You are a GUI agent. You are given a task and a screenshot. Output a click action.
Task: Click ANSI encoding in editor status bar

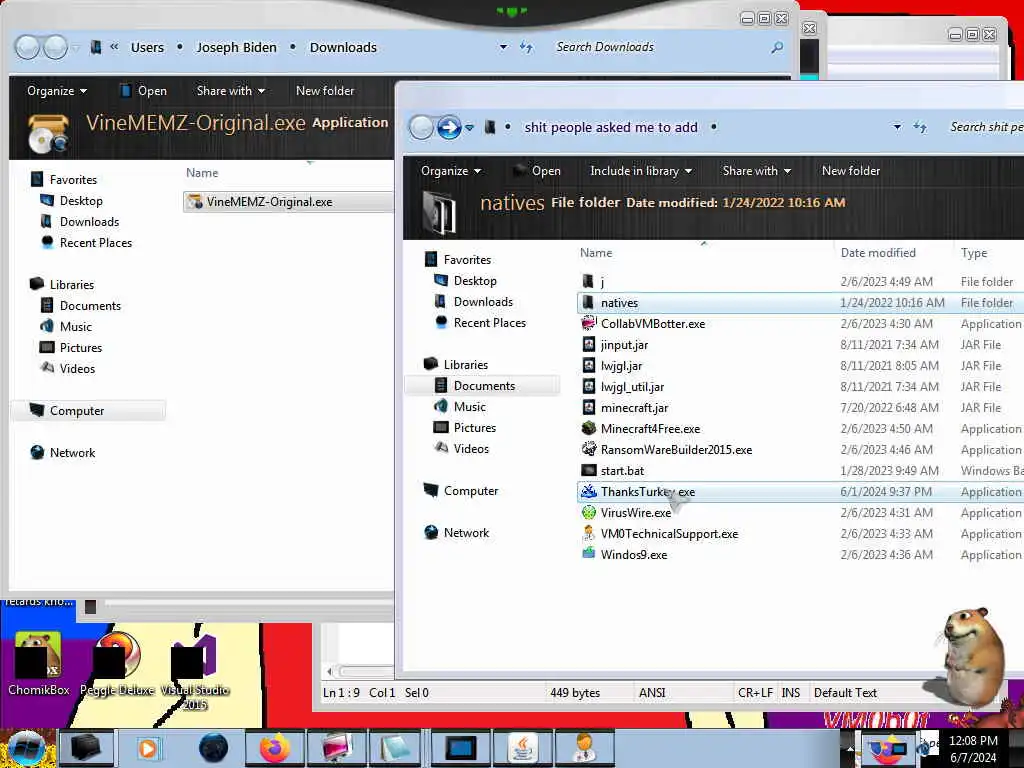(x=652, y=693)
